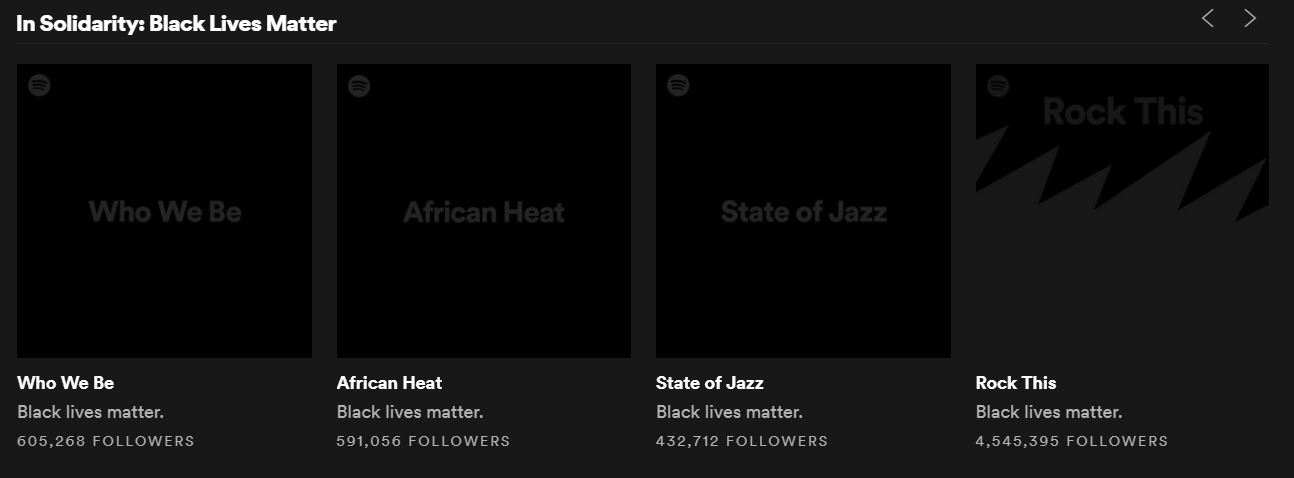Click 605,268 followers count text

tap(106, 441)
